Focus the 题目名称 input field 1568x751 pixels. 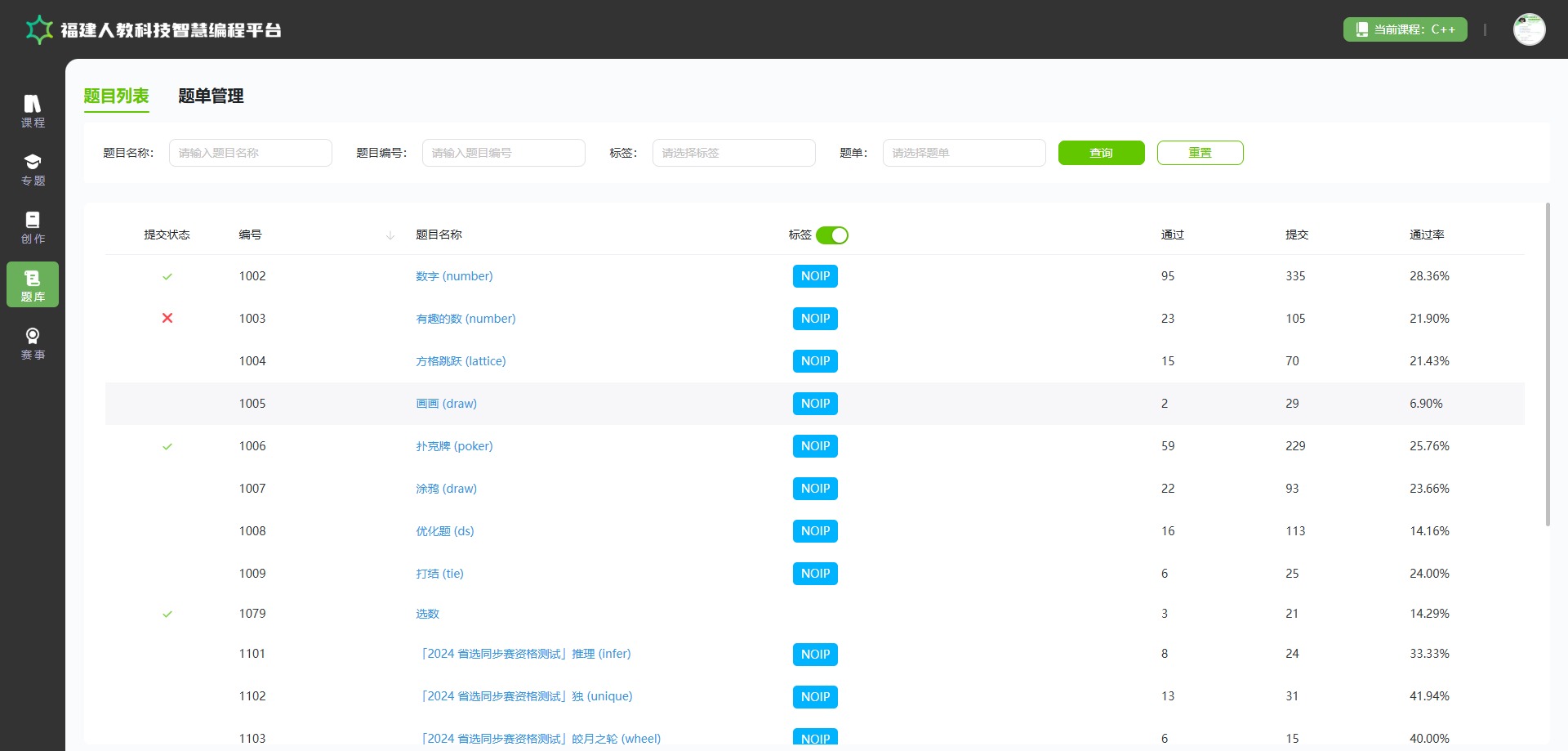tap(250, 153)
